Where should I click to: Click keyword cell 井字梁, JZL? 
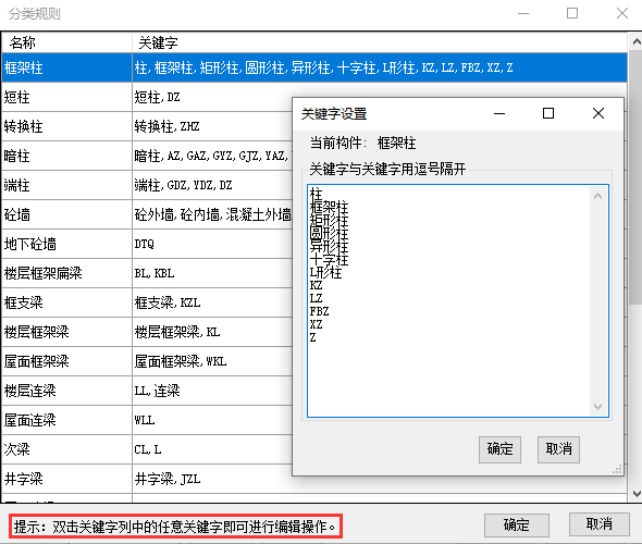(x=212, y=479)
